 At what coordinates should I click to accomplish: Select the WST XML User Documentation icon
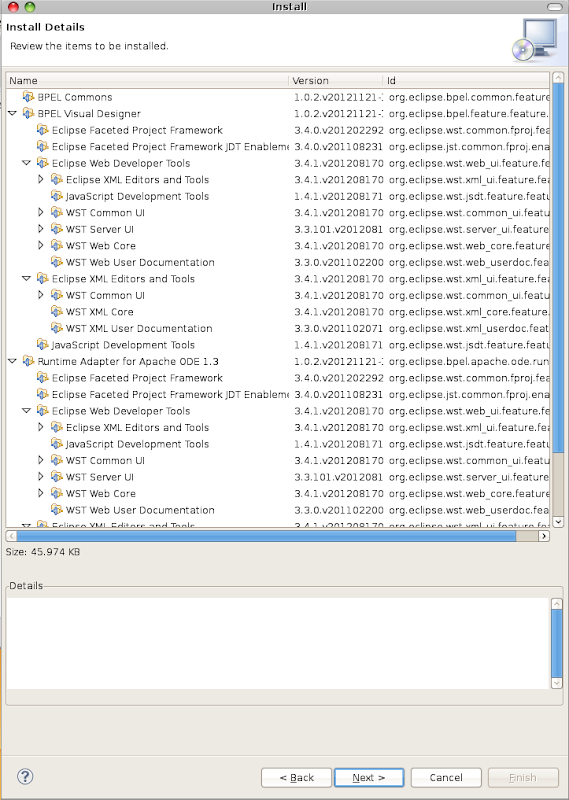[57, 328]
